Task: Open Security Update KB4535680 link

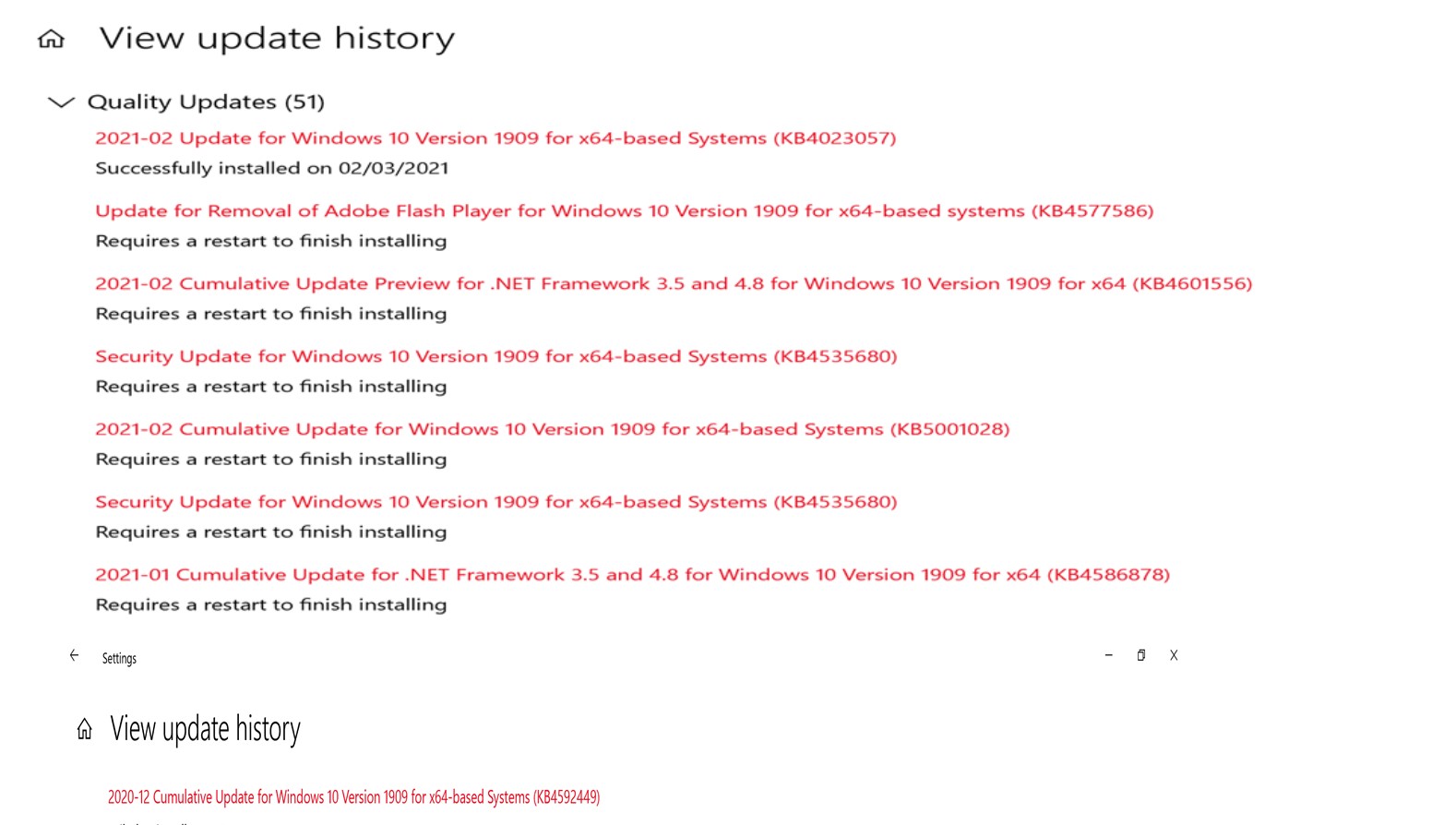Action: click(495, 356)
